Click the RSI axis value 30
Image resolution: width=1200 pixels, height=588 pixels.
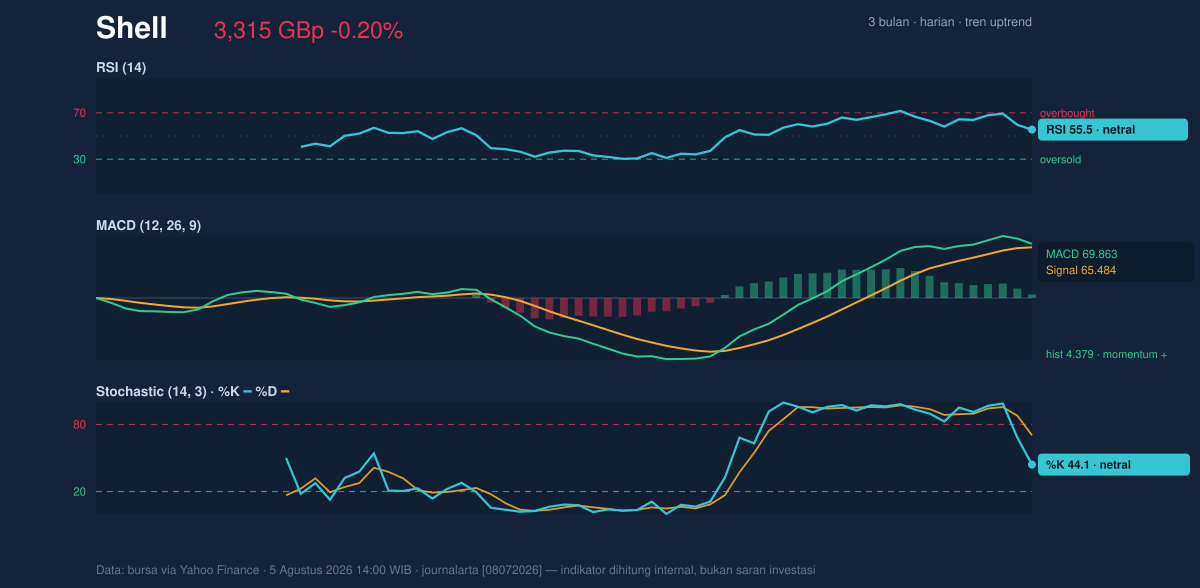[79, 159]
